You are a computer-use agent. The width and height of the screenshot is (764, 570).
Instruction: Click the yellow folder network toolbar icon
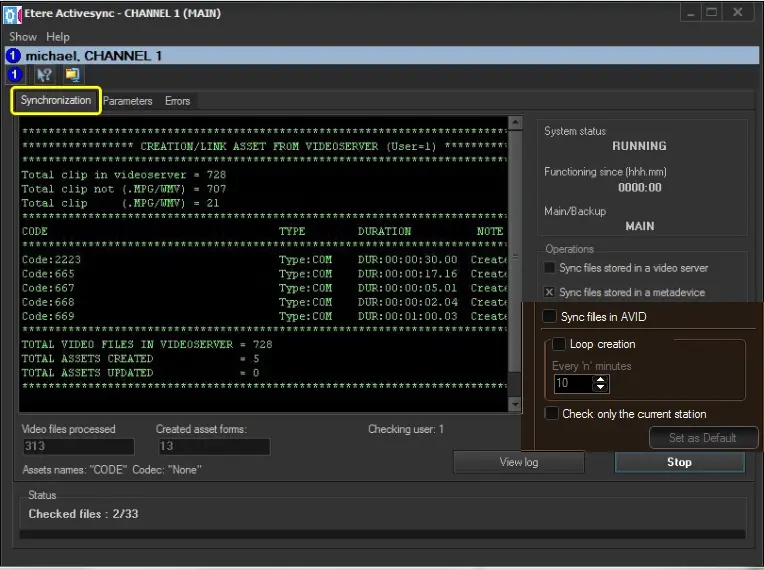72,75
